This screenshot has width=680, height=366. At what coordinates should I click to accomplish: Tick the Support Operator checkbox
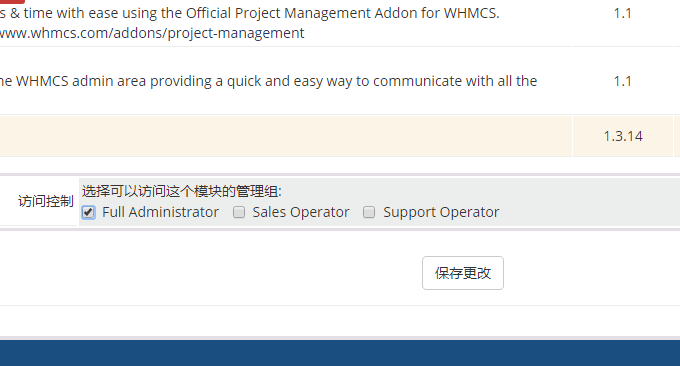(369, 212)
